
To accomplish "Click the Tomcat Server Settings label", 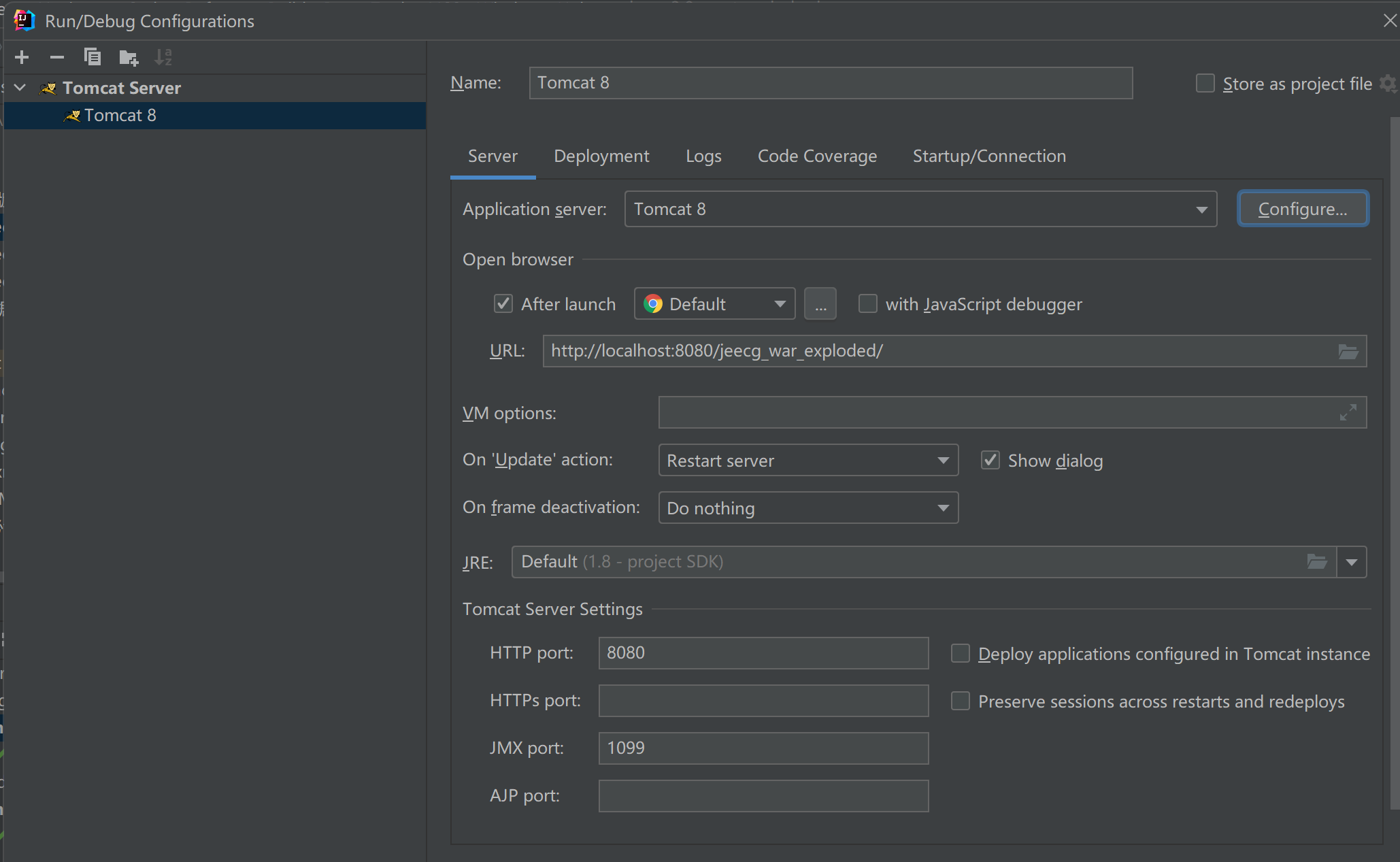I will click(552, 609).
